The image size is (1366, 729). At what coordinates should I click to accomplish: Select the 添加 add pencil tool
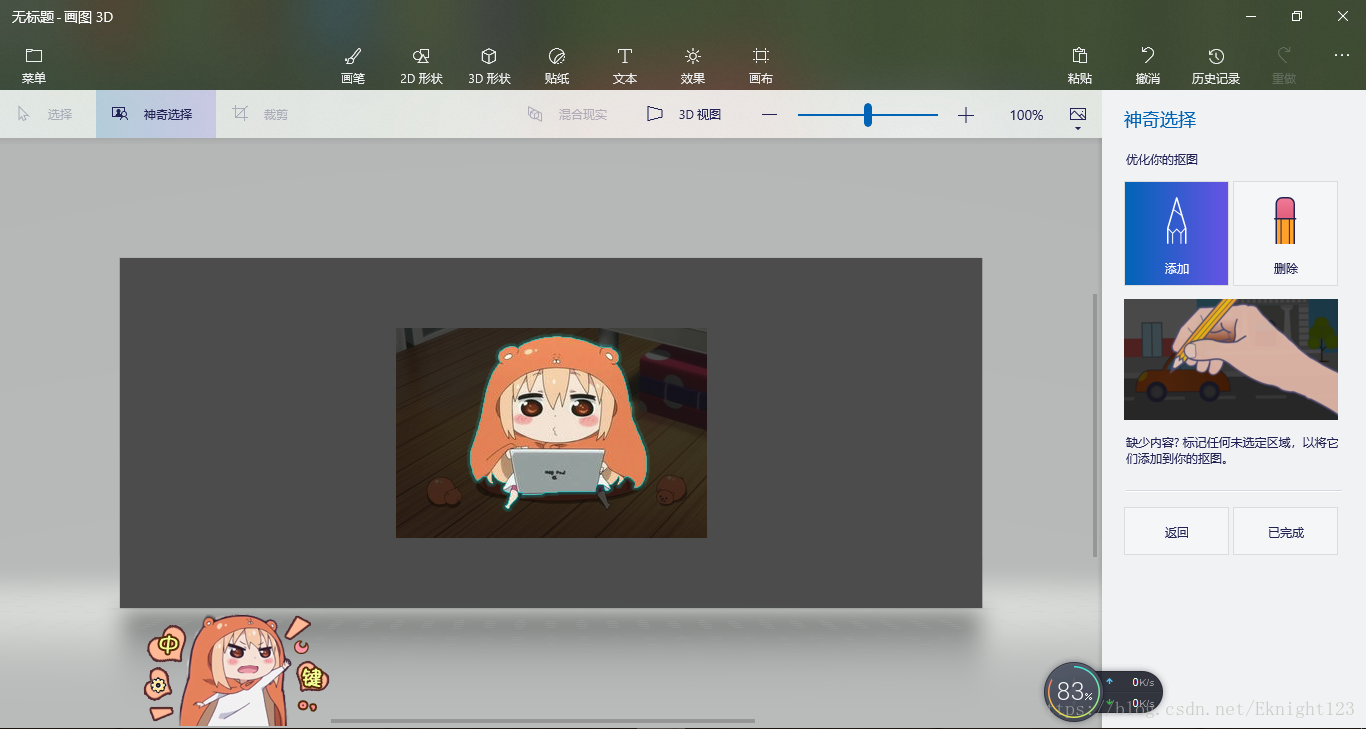click(x=1176, y=233)
